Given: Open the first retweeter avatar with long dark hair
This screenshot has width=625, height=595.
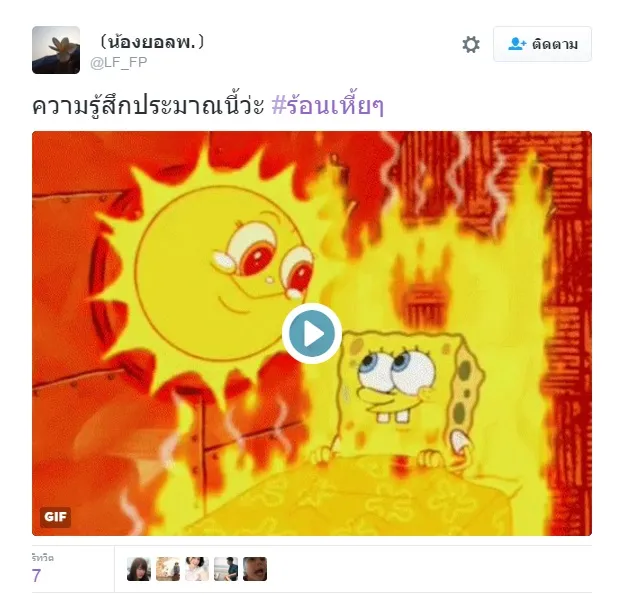Looking at the screenshot, I should pyautogui.click(x=139, y=569).
